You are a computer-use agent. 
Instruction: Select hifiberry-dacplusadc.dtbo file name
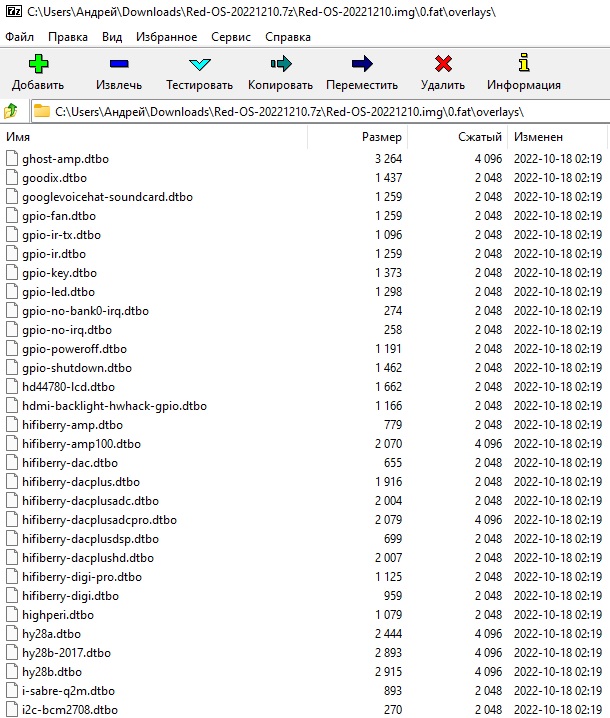coord(91,501)
